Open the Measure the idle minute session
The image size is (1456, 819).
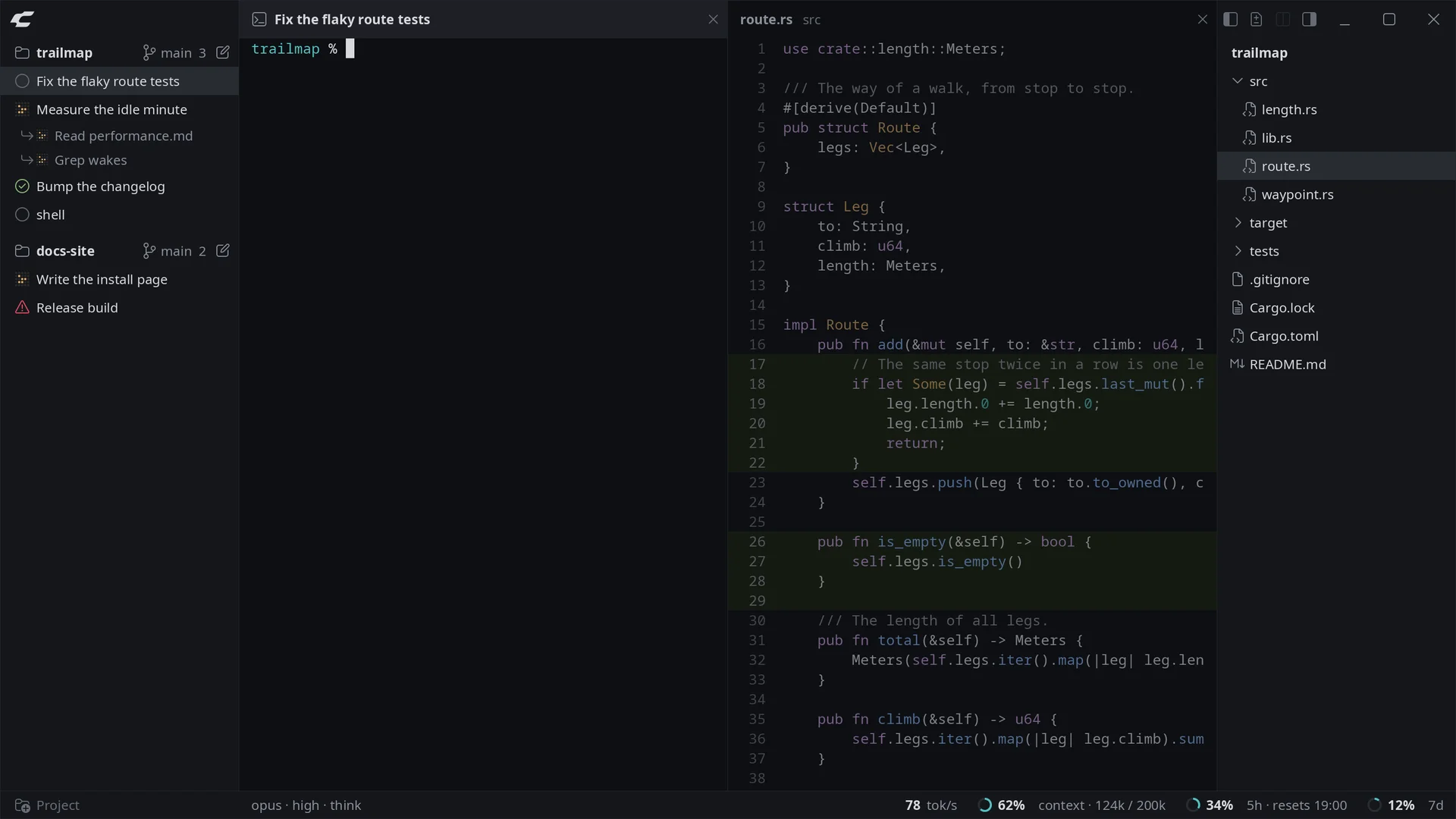pos(120,109)
